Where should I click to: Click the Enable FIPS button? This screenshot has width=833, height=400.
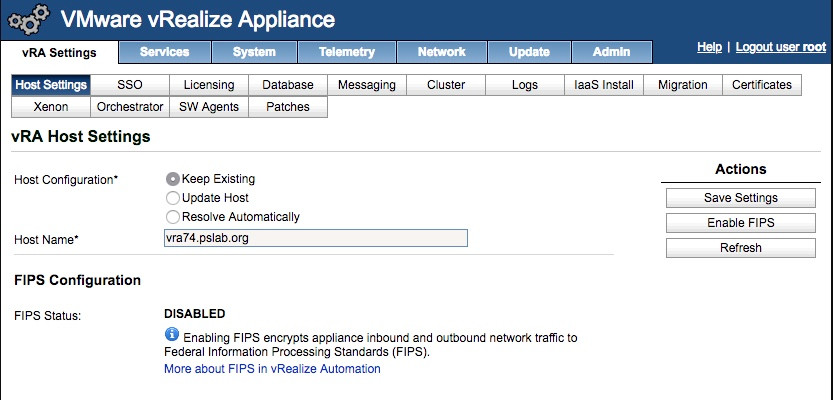pyautogui.click(x=741, y=223)
